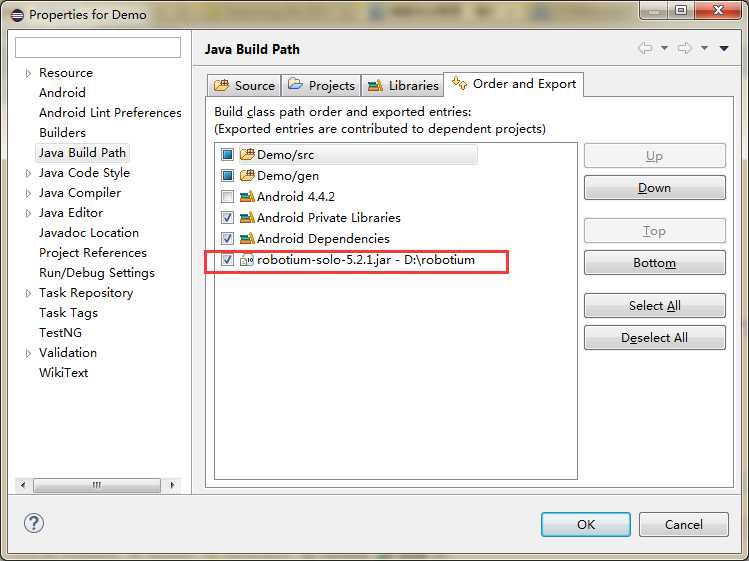
Task: Open the forward history dropdown arrow
Action: coord(704,48)
